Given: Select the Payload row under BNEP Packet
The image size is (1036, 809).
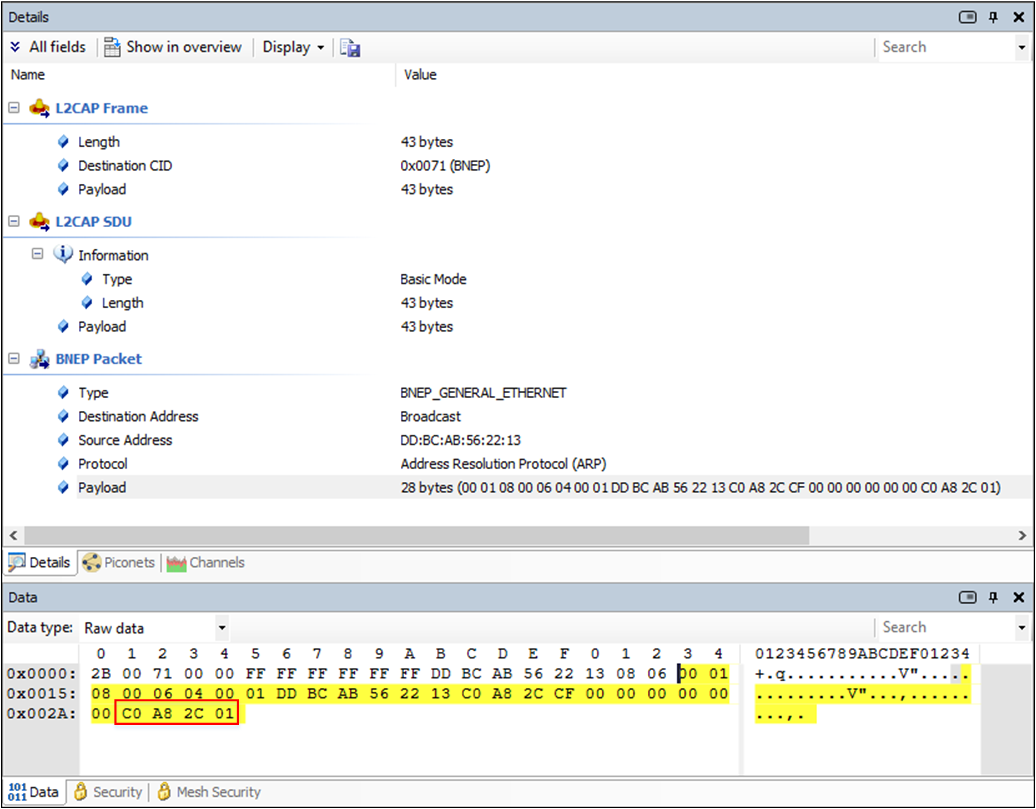Looking at the screenshot, I should [102, 488].
